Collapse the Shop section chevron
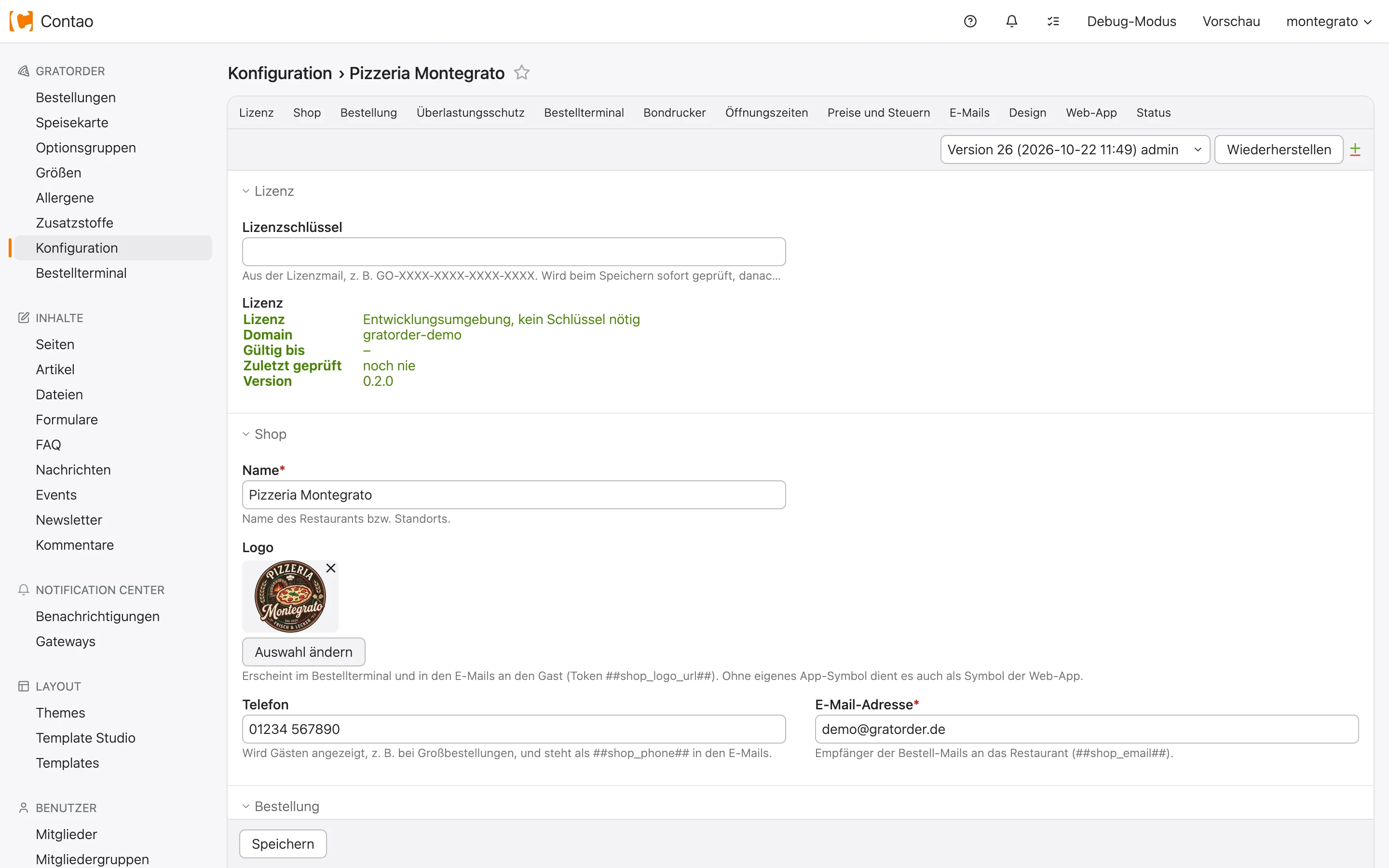This screenshot has width=1389, height=868. 245,434
